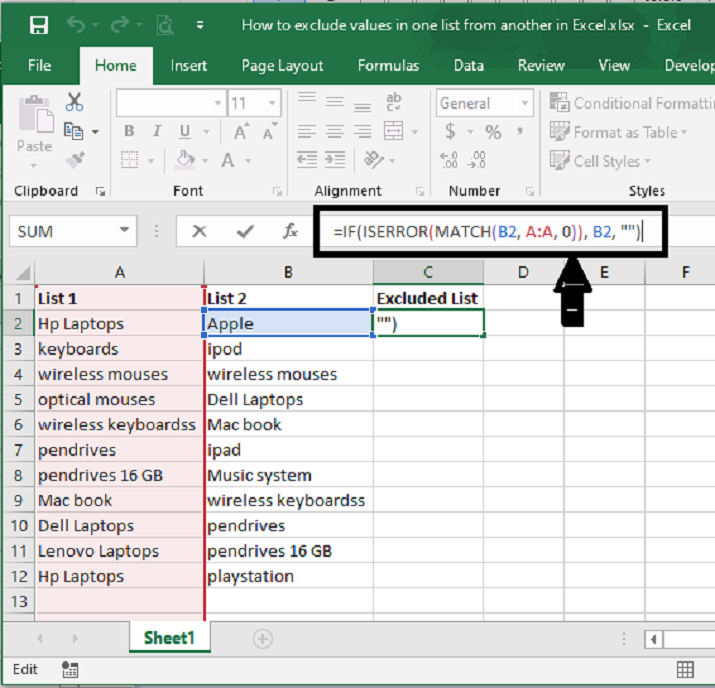
Task: Click Decrease Indent icon
Action: click(x=307, y=160)
